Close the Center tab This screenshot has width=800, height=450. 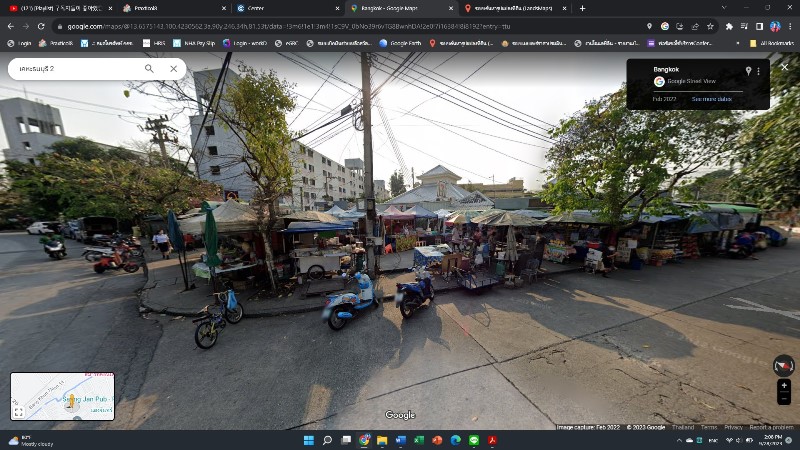[337, 8]
